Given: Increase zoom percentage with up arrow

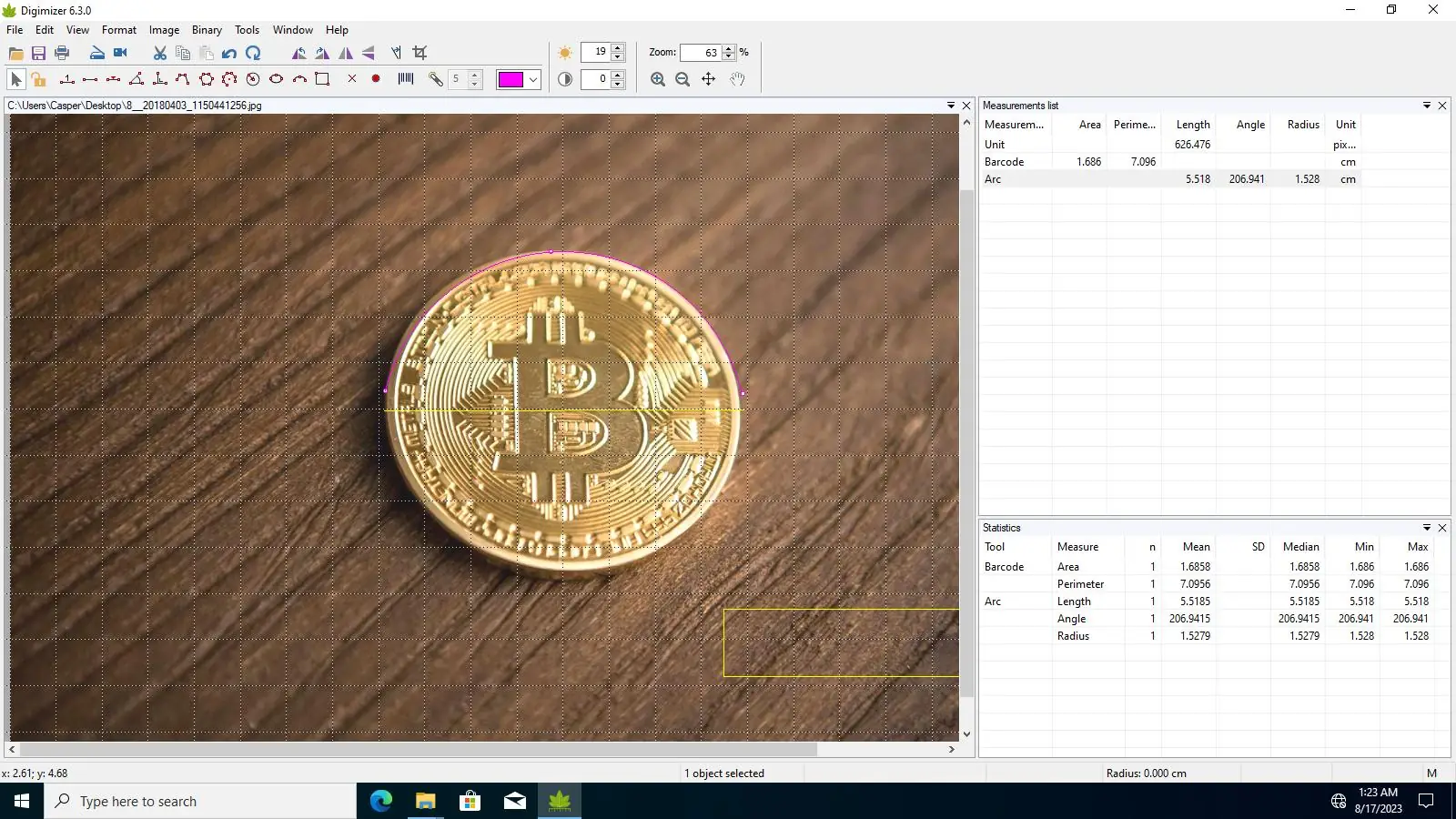Looking at the screenshot, I should point(729,48).
